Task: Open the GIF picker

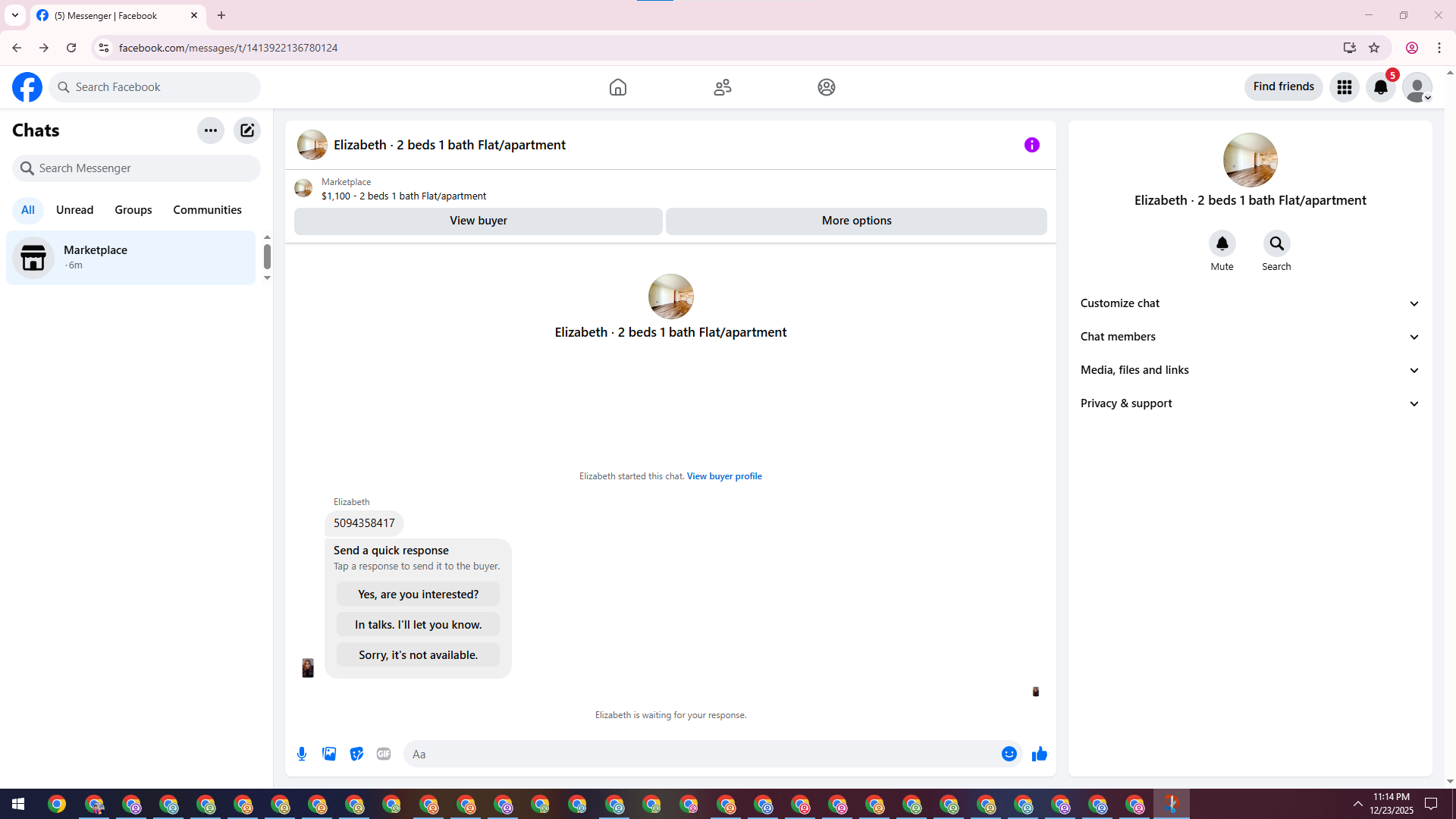Action: coord(384,754)
